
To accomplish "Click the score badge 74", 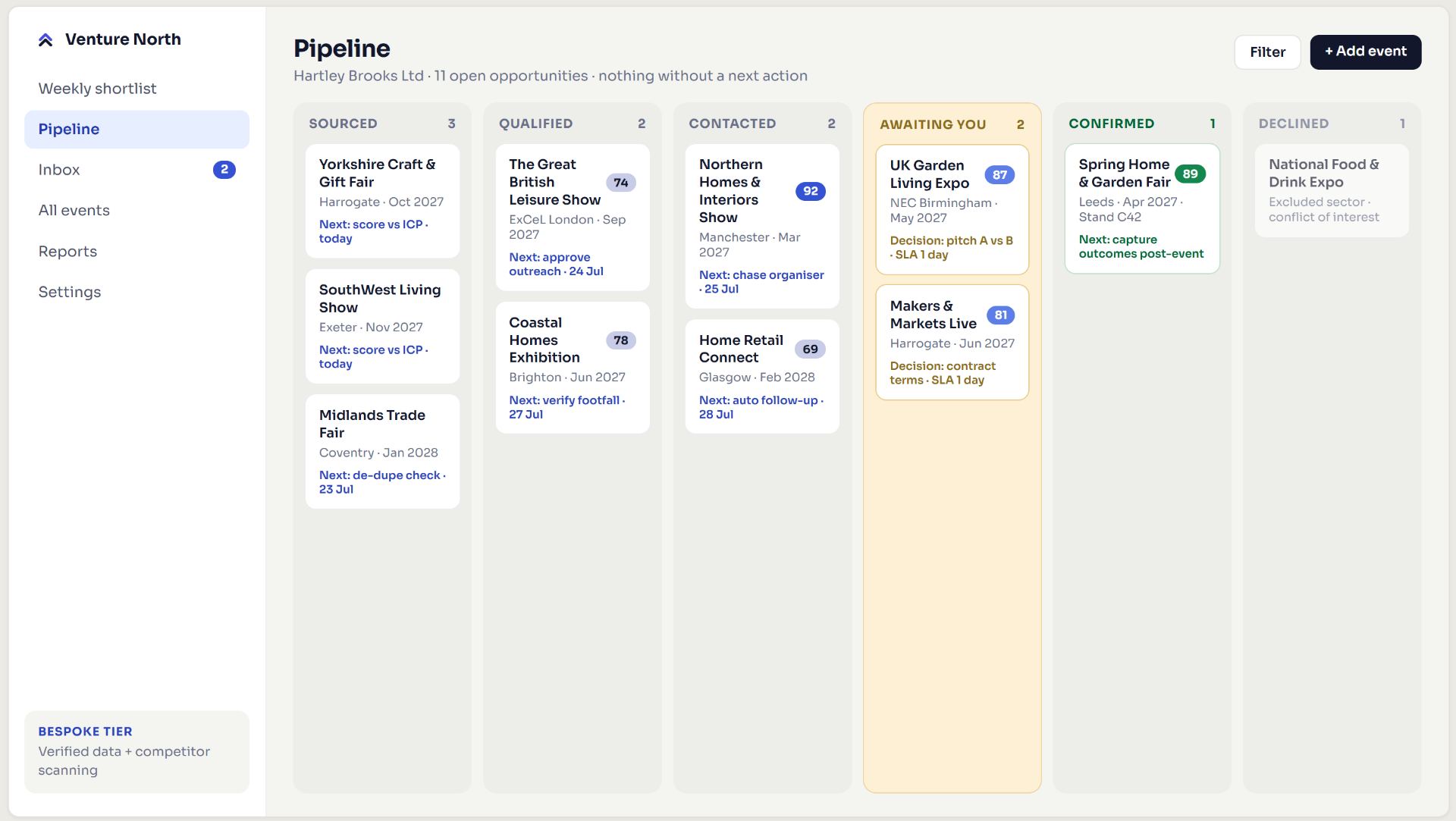I will [621, 183].
